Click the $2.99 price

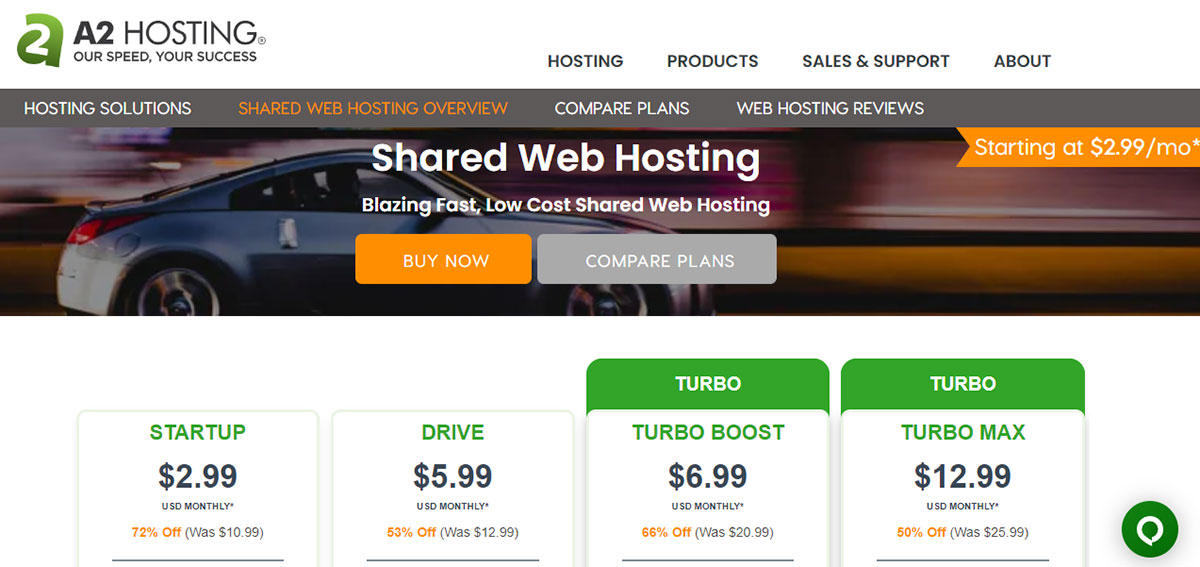pyautogui.click(x=198, y=476)
